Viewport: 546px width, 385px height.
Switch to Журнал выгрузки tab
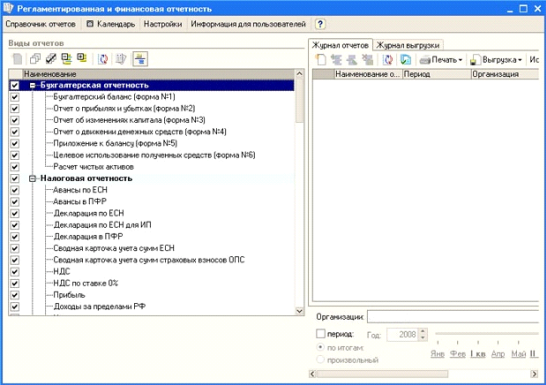408,45
